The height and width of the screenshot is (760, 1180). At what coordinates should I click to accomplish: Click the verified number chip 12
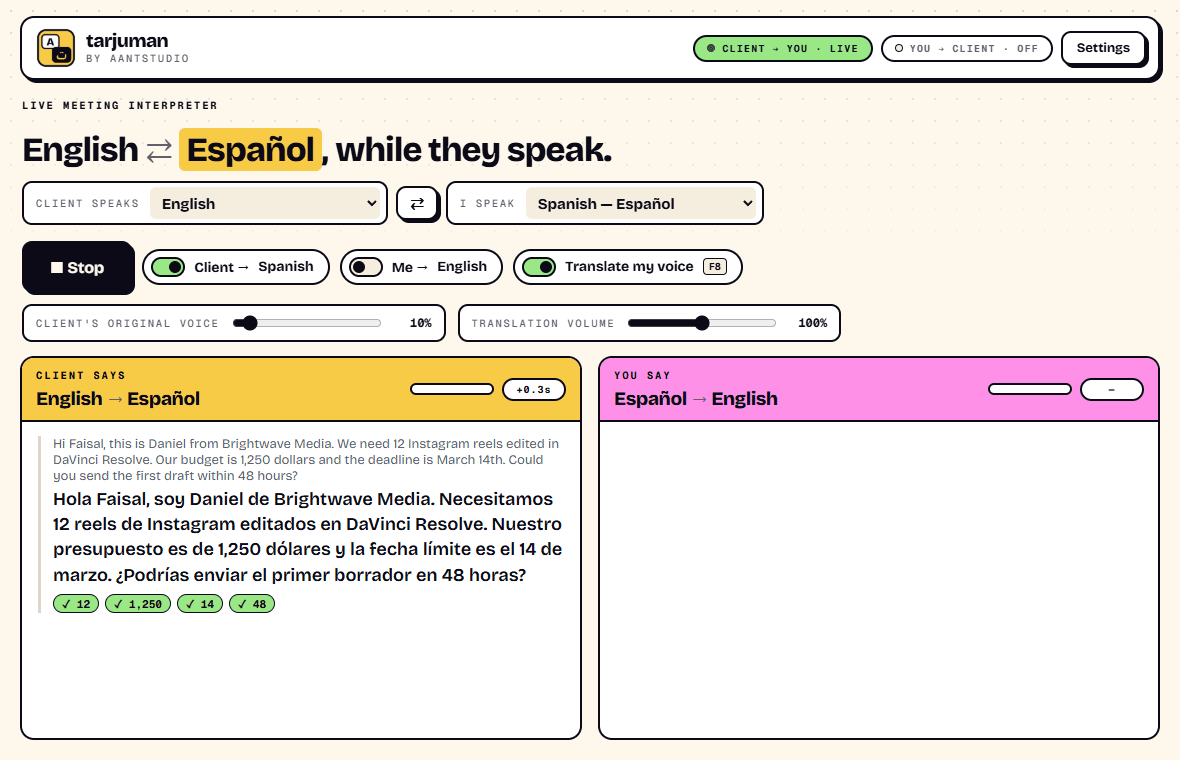point(76,604)
